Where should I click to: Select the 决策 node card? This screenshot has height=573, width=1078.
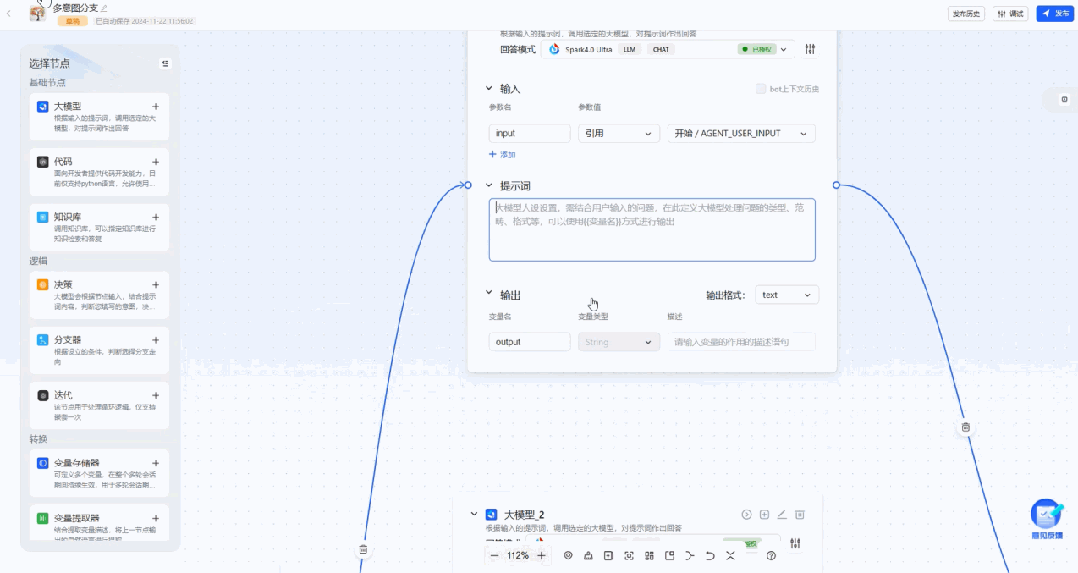click(x=99, y=295)
